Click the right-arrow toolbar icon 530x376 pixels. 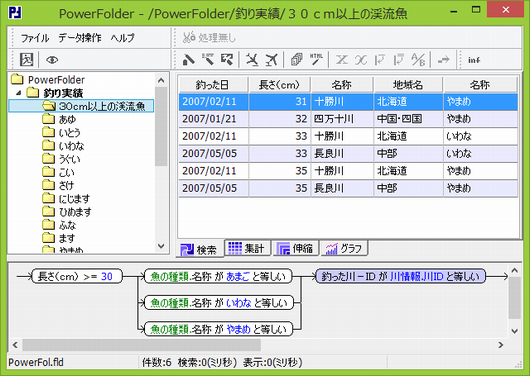443,60
